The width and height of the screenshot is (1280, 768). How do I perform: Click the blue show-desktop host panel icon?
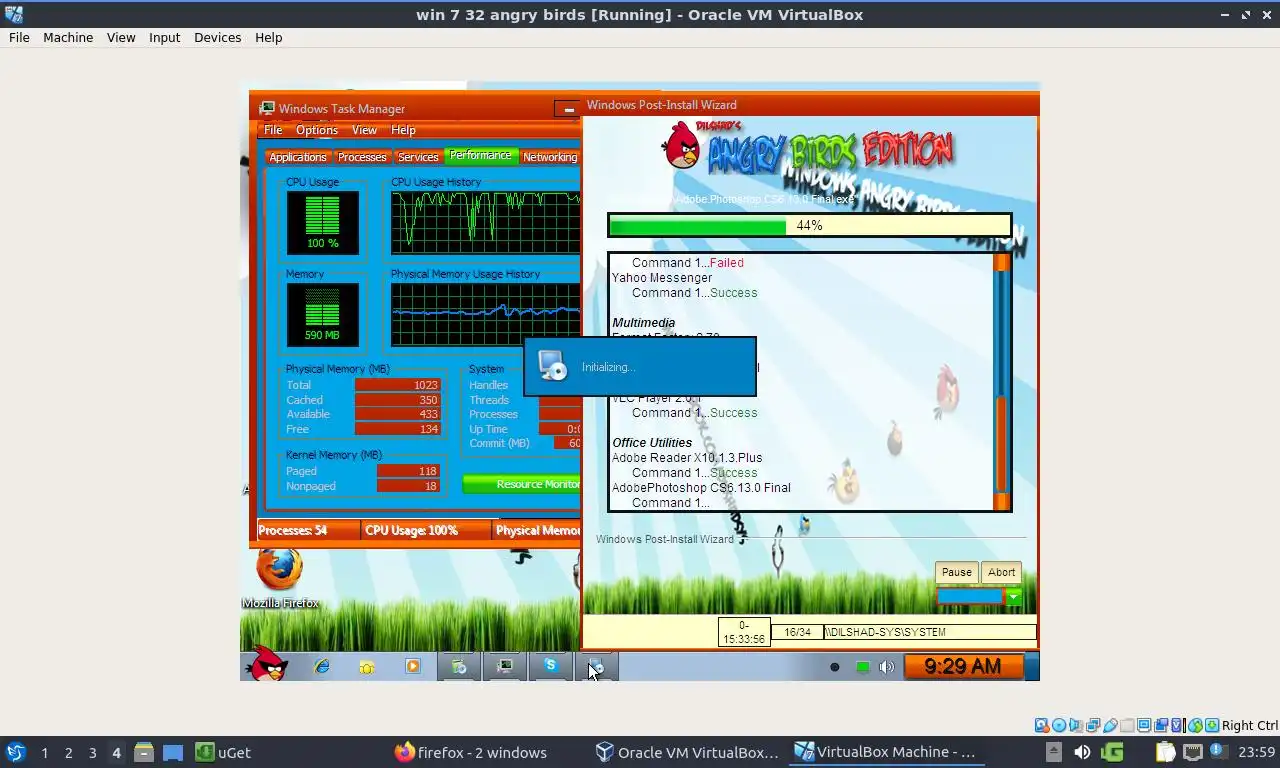click(173, 752)
